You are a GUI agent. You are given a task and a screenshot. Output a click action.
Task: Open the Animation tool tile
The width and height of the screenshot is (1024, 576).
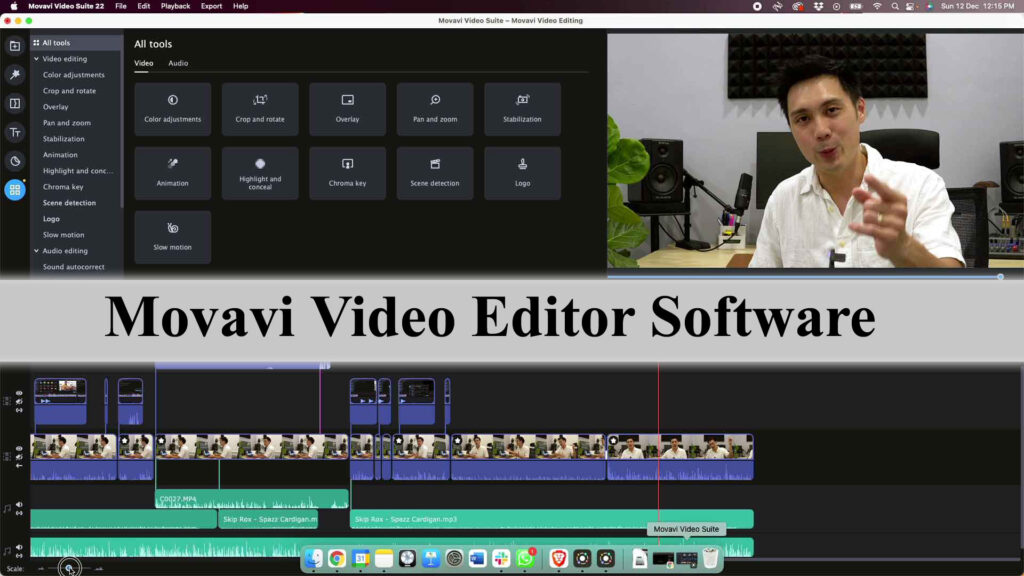coord(172,173)
